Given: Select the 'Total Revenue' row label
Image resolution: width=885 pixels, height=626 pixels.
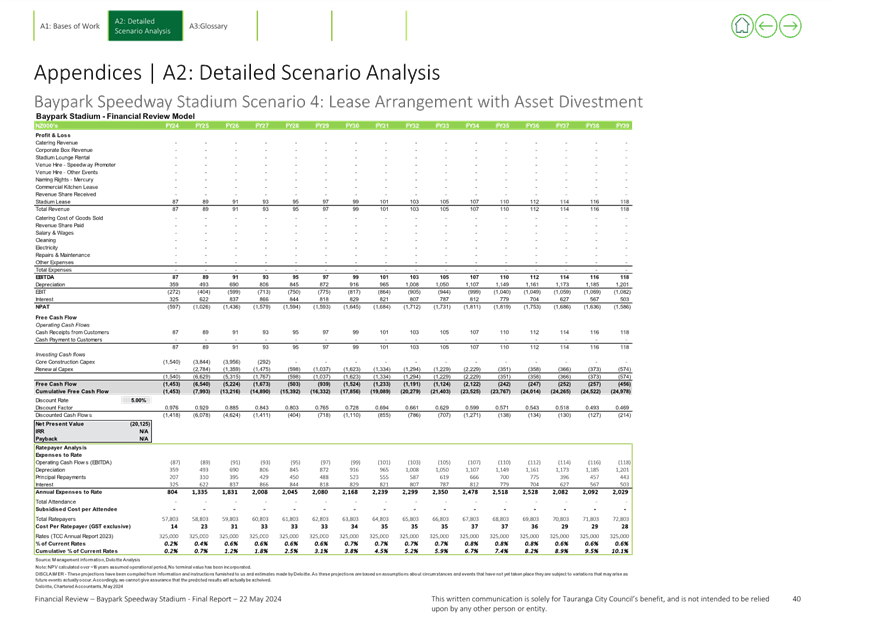Looking at the screenshot, I should 52,209.
